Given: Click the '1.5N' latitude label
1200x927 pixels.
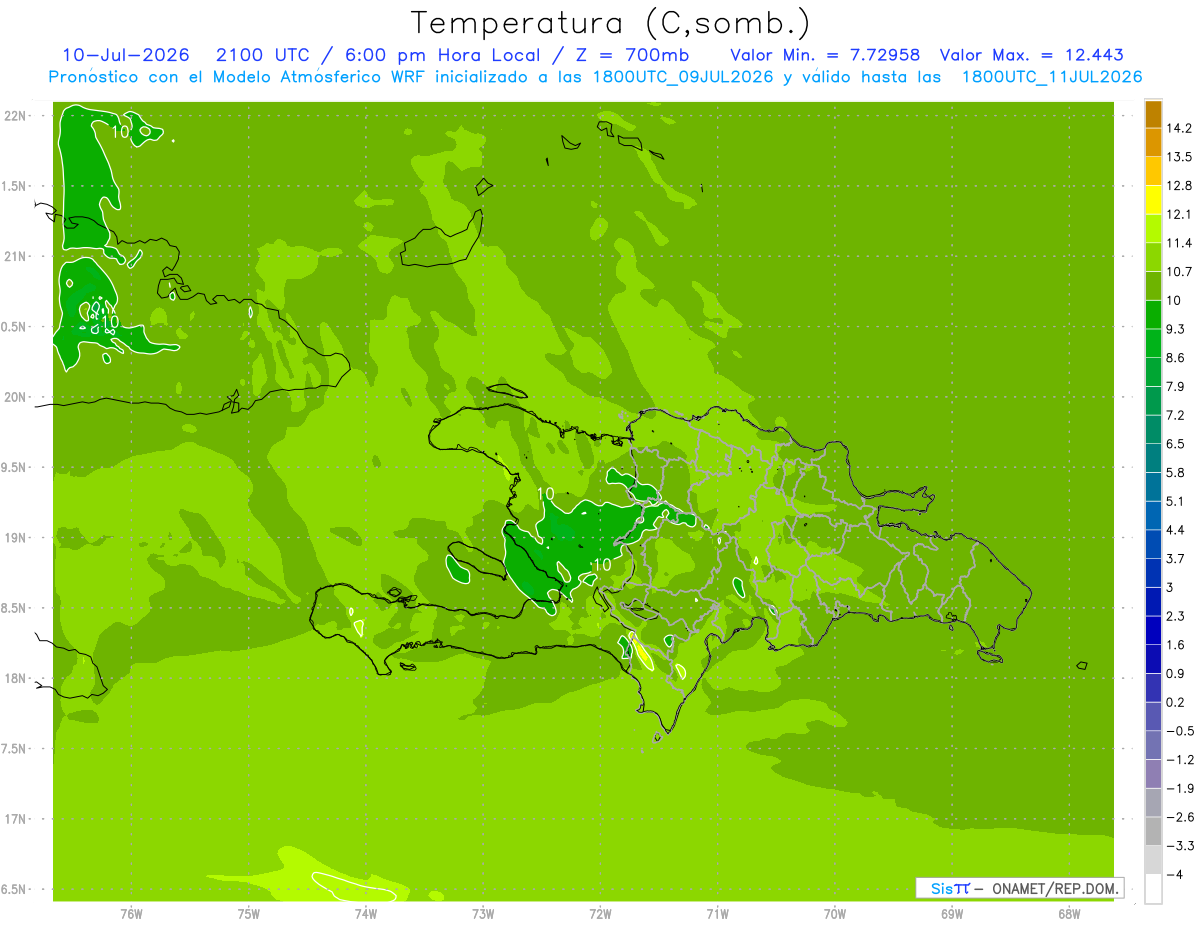Looking at the screenshot, I should pos(14,186).
